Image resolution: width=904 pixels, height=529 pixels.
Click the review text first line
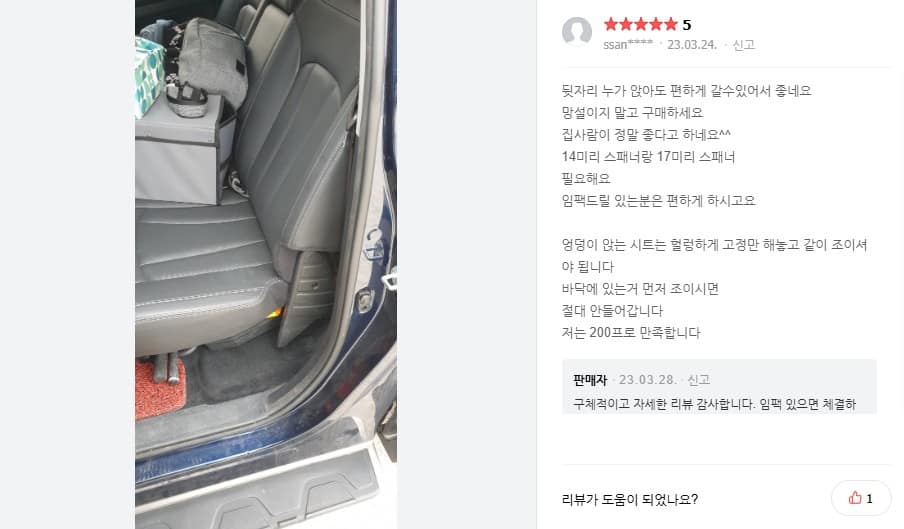click(x=686, y=90)
